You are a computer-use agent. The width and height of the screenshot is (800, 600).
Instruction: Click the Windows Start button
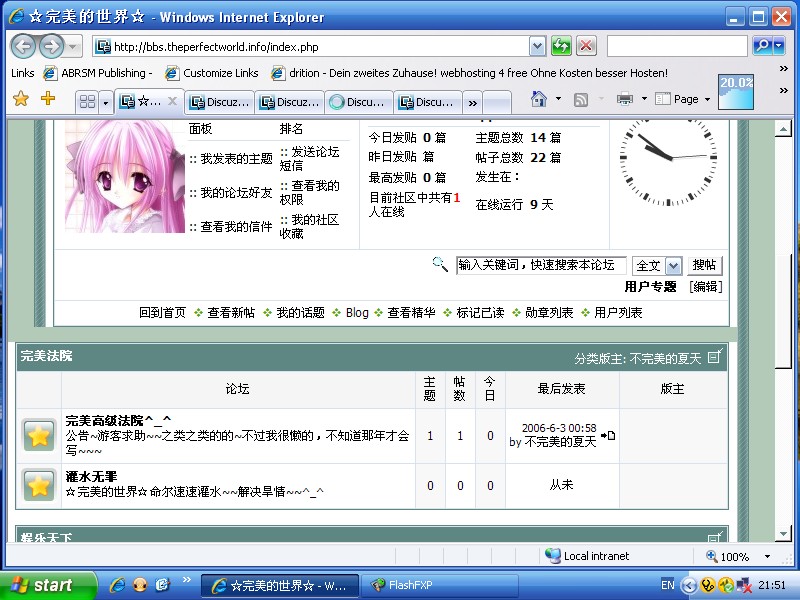[x=48, y=585]
